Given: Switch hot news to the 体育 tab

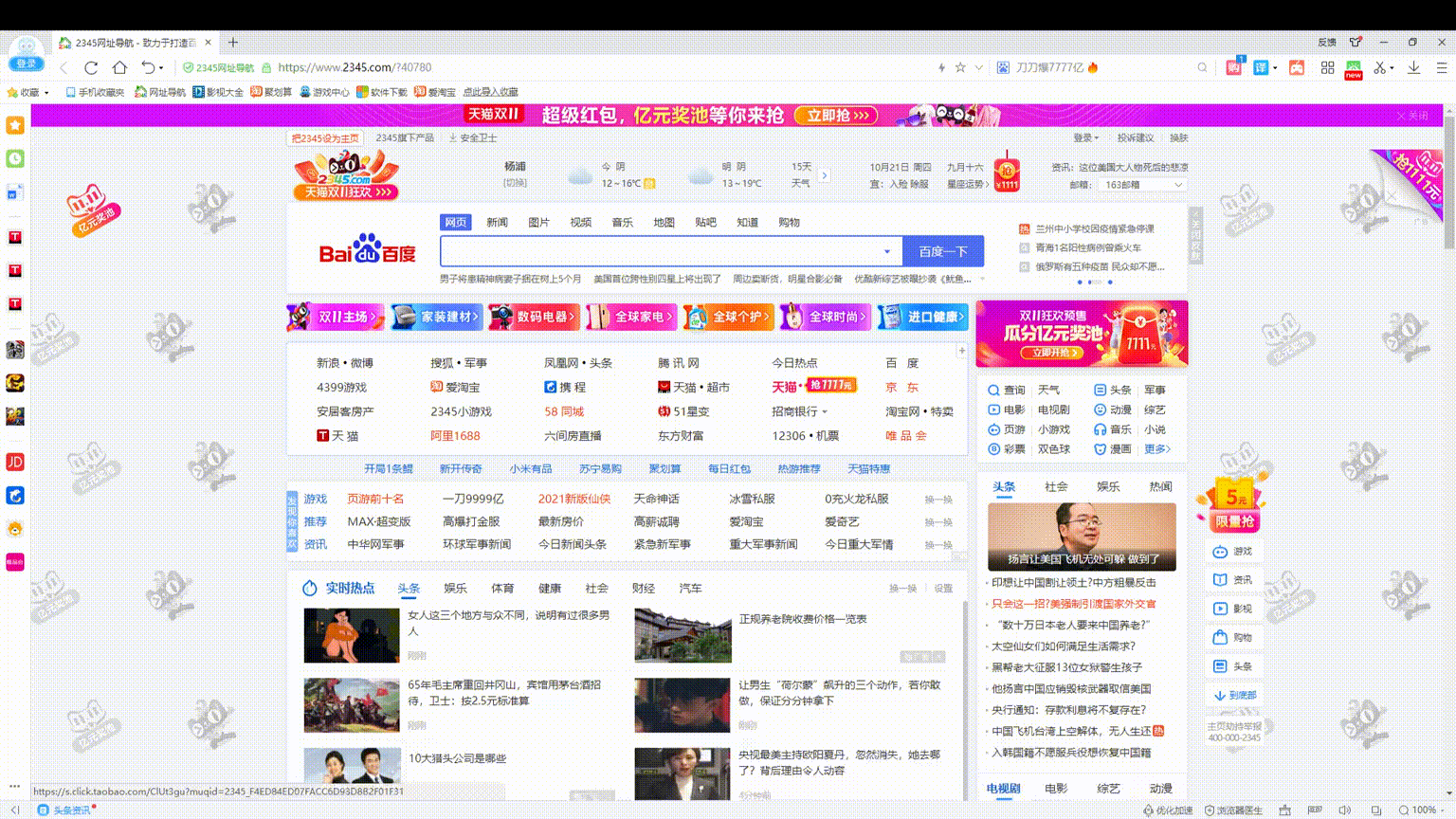Looking at the screenshot, I should pos(502,589).
